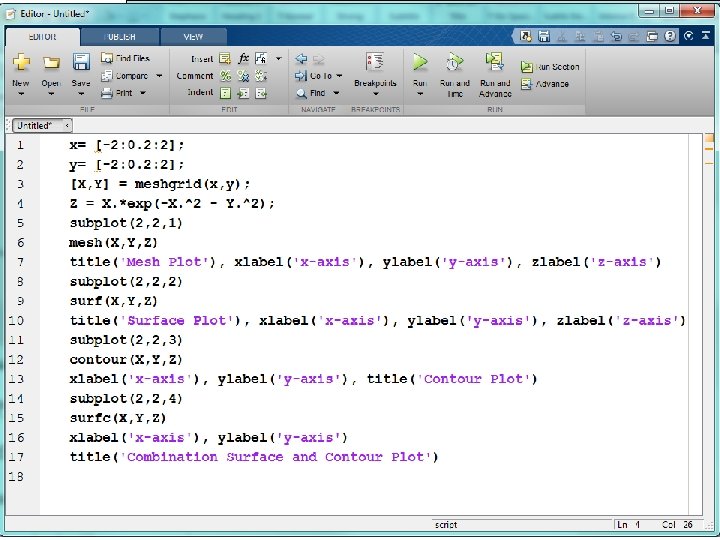Screen dimensions: 720x540
Task: Open the New dropdown arrow
Action: 21,94
